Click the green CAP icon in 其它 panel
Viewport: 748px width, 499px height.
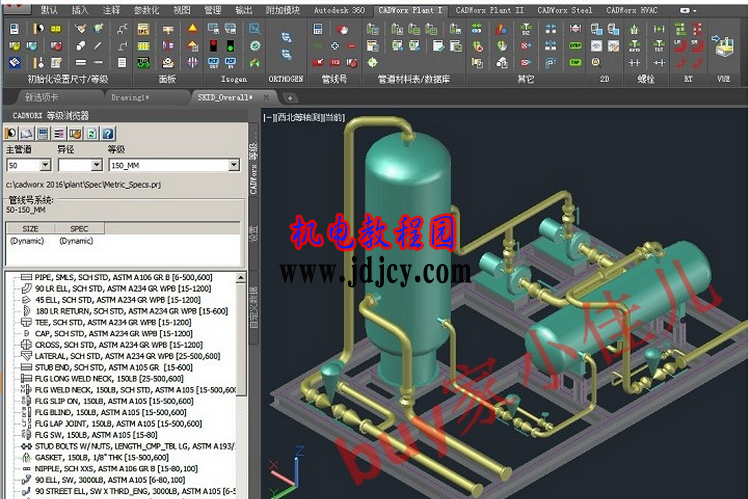pos(575,62)
